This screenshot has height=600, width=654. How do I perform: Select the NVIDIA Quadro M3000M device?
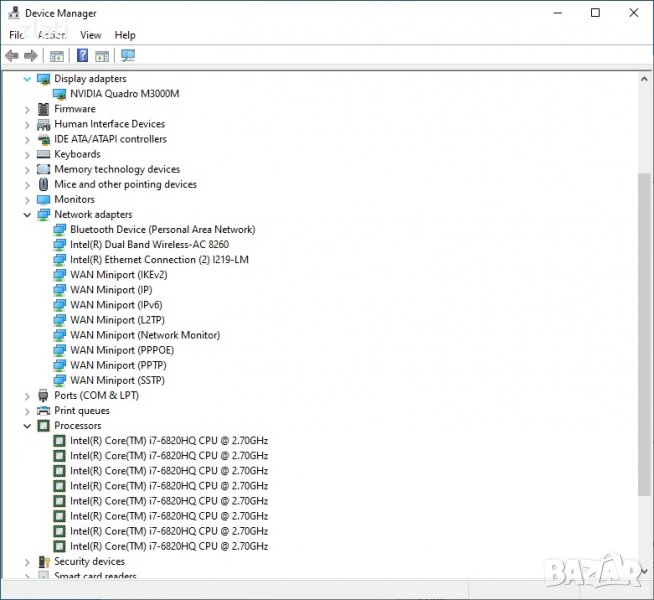(x=124, y=94)
